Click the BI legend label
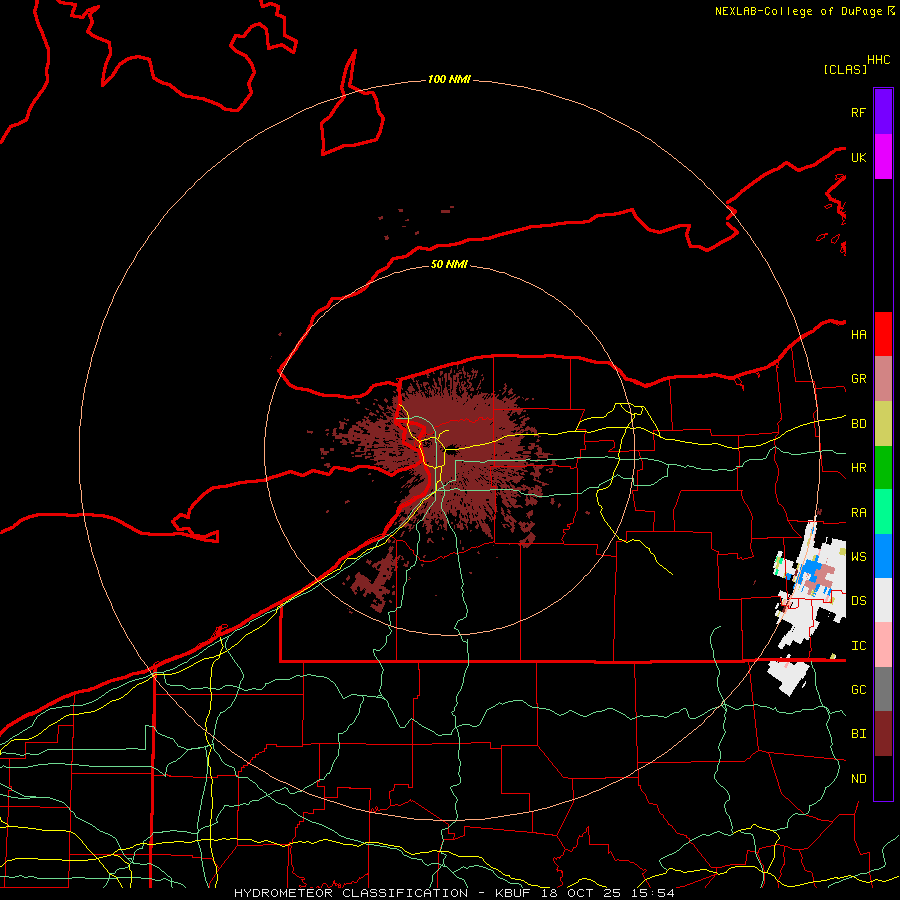The width and height of the screenshot is (900, 900). pos(858,734)
